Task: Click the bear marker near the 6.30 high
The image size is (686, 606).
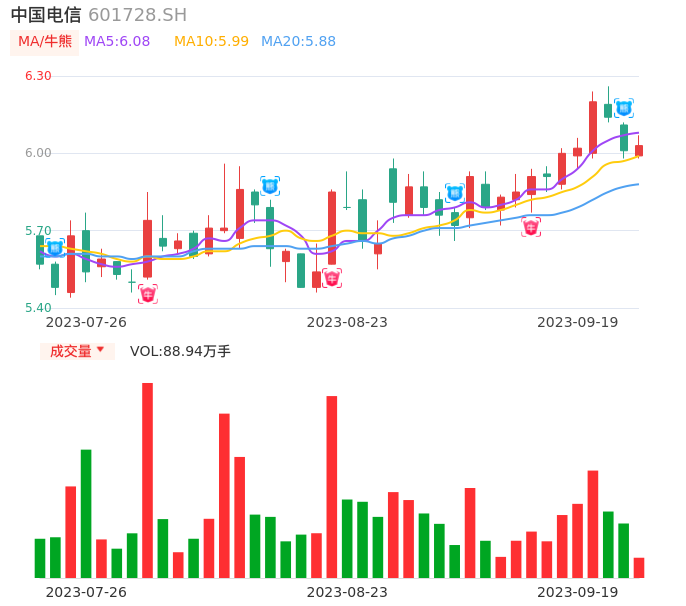Action: (x=624, y=108)
